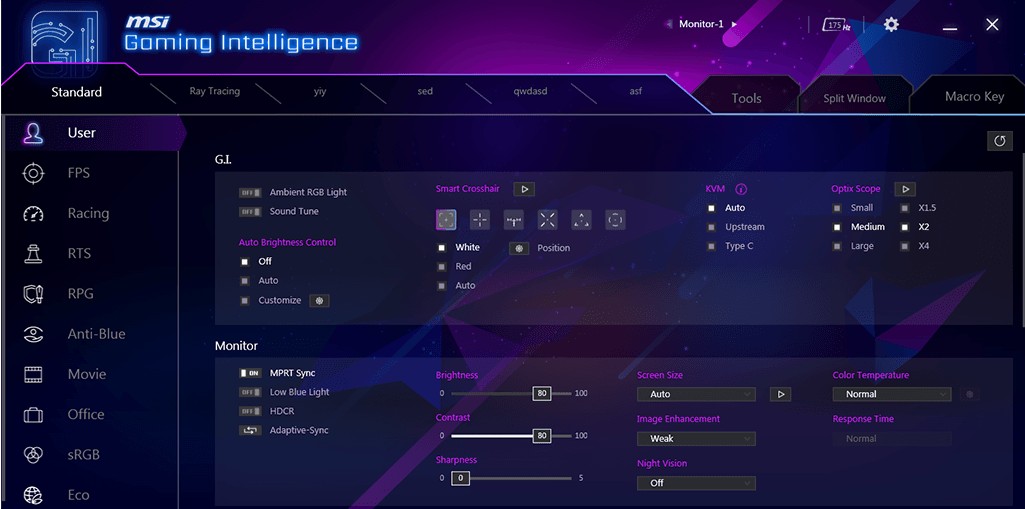Pick the RPG shield icon
Image resolution: width=1025 pixels, height=509 pixels.
tap(33, 294)
